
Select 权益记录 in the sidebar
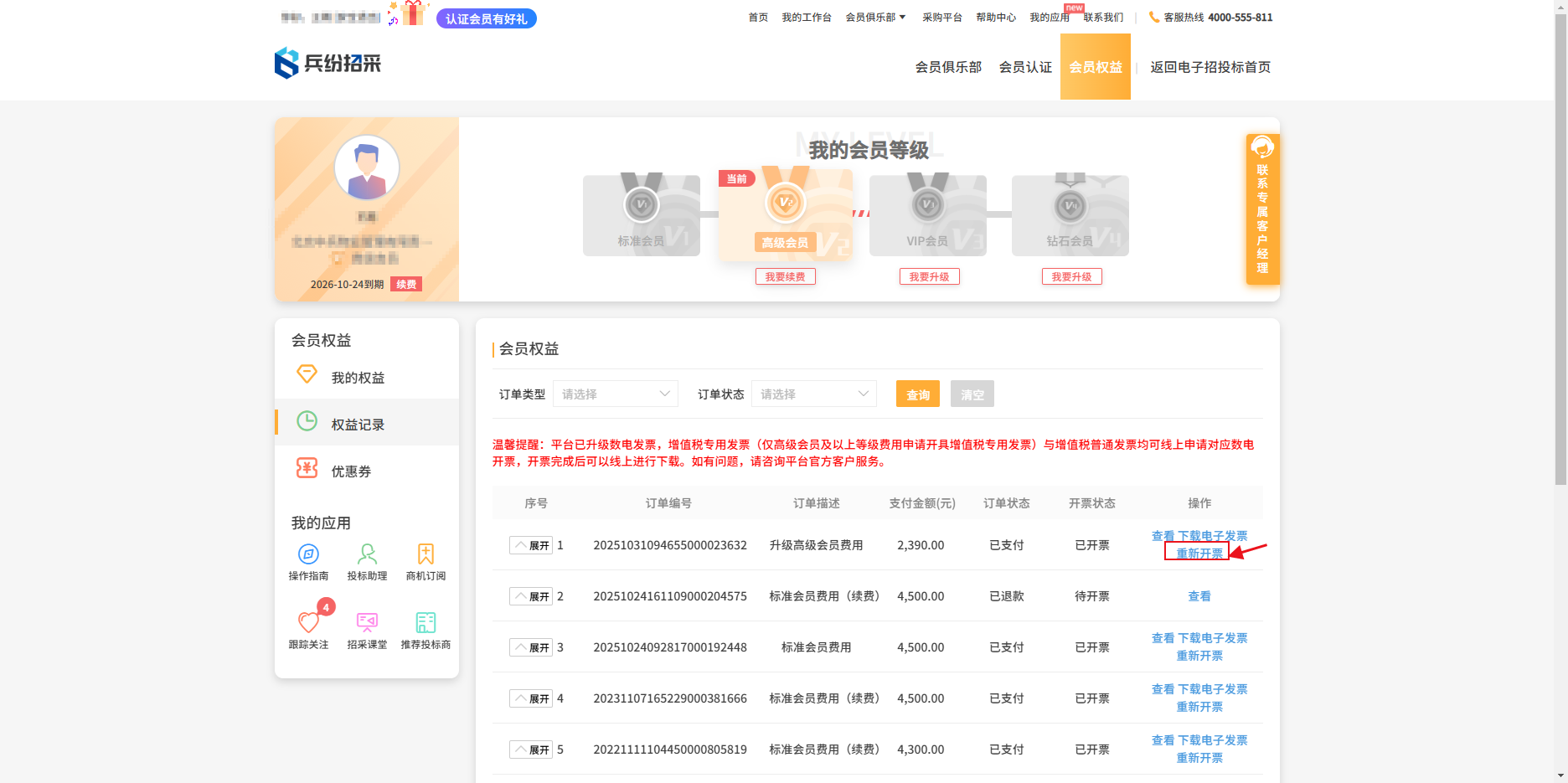pyautogui.click(x=358, y=425)
